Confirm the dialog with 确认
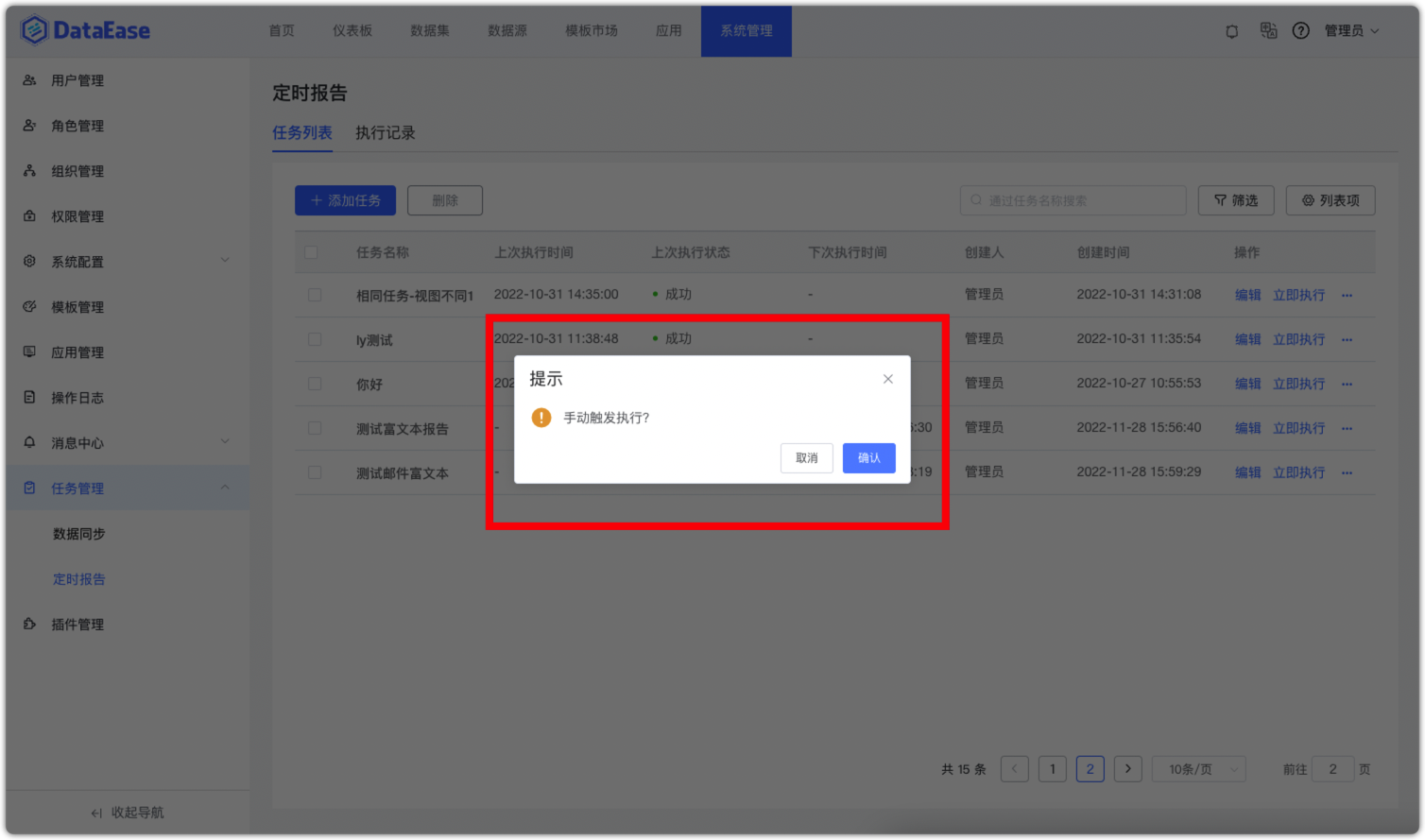This screenshot has height=840, width=1425. (868, 458)
